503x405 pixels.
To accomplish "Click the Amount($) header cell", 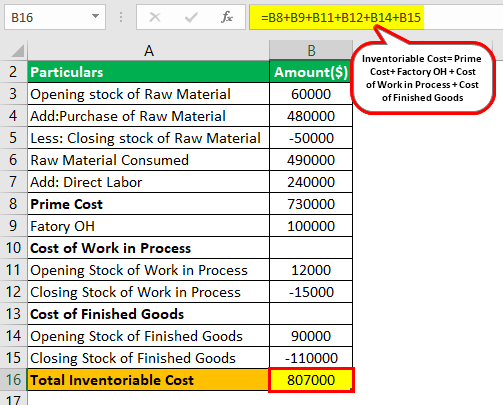I will (311, 72).
